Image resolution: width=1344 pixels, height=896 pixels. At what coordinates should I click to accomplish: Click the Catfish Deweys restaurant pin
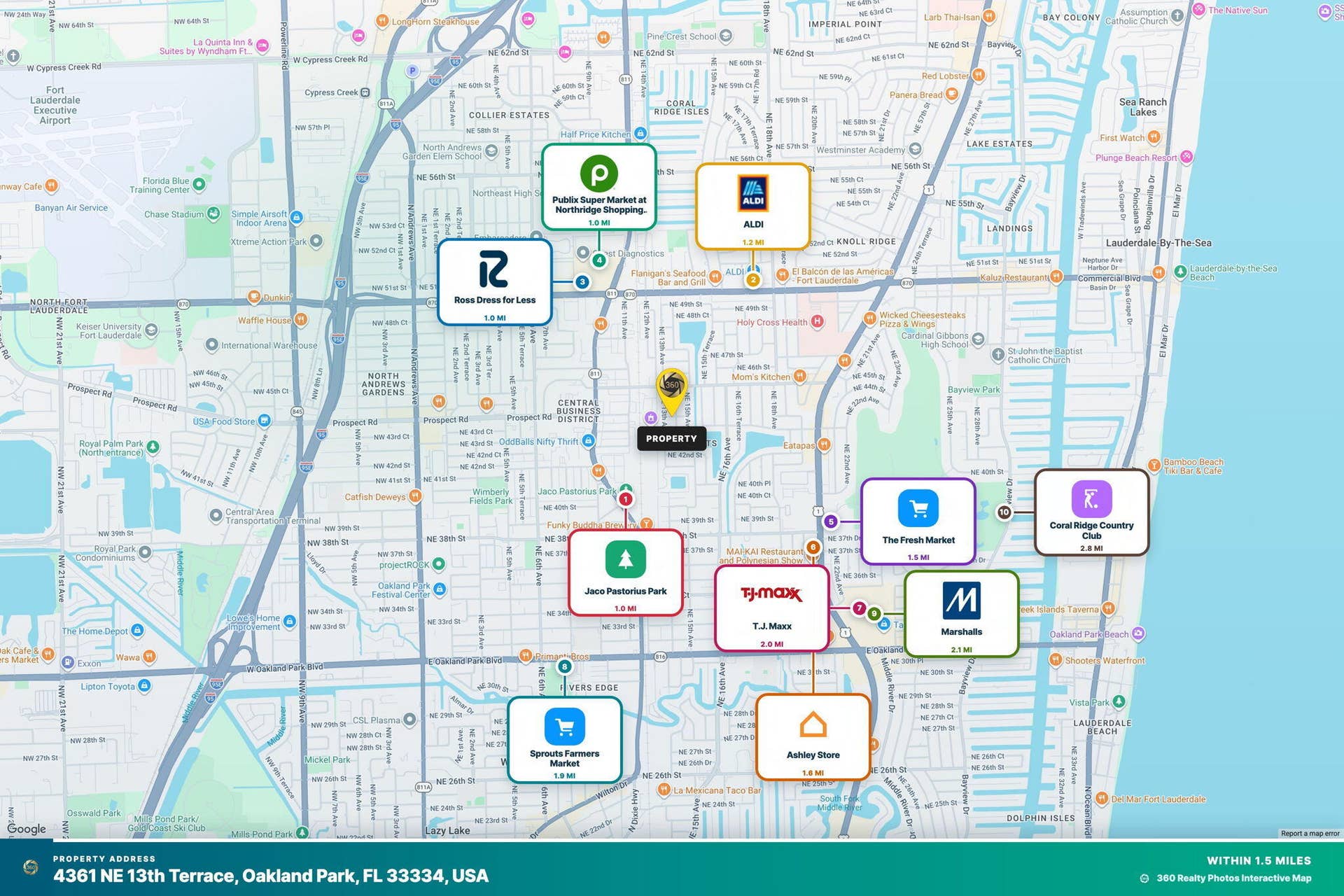pos(415,496)
